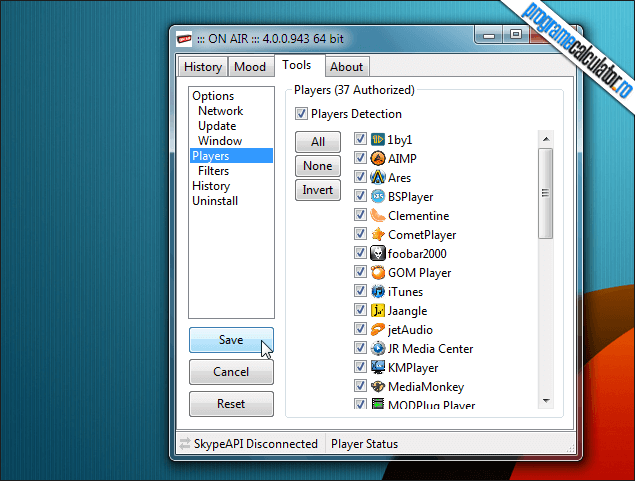Click the CometPlayer star icon

click(x=377, y=234)
